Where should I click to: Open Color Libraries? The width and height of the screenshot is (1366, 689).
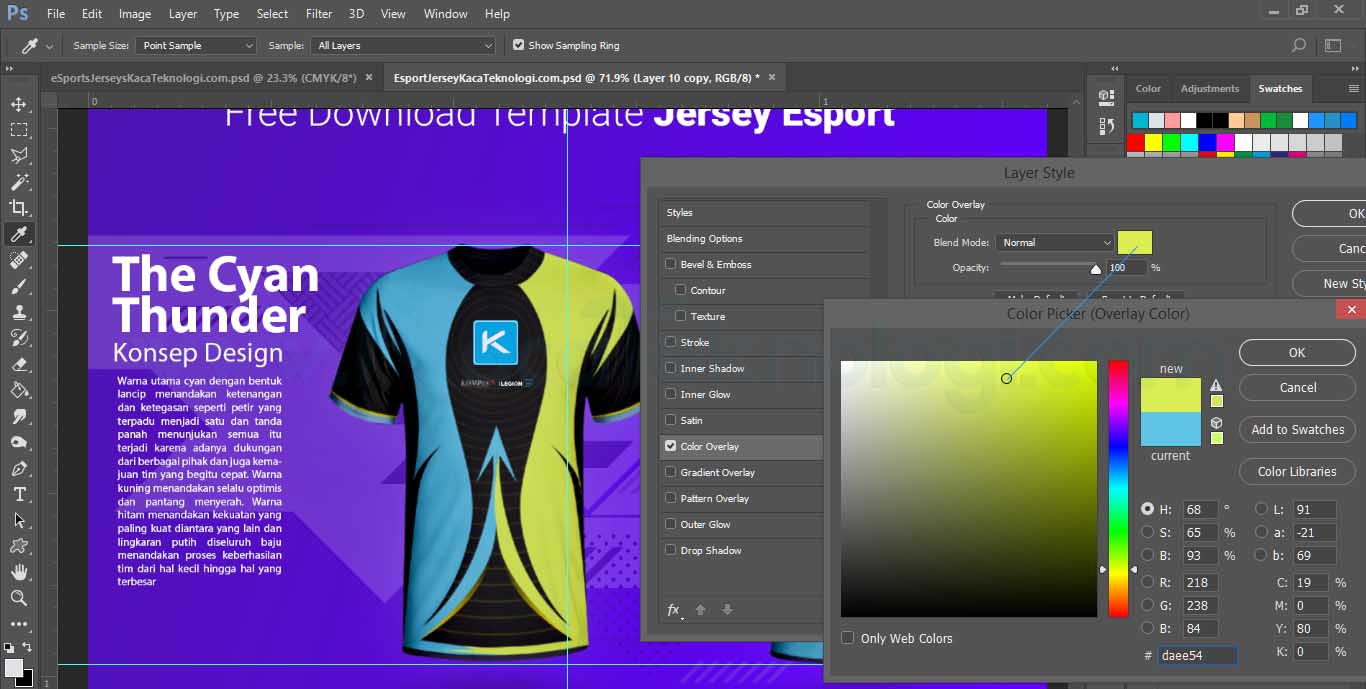point(1297,471)
